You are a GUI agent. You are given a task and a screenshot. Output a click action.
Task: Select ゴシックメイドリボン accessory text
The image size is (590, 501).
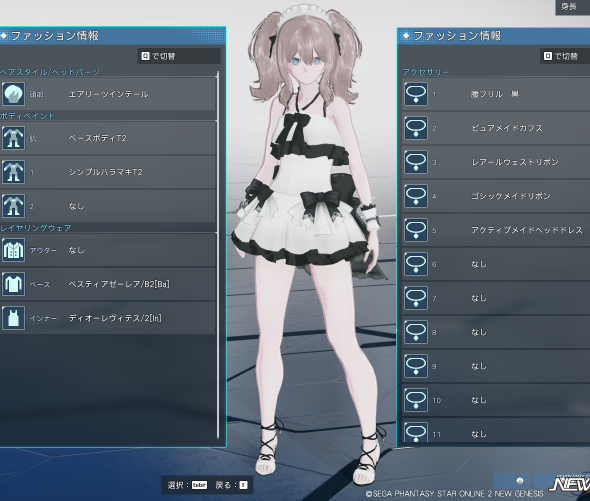(511, 196)
